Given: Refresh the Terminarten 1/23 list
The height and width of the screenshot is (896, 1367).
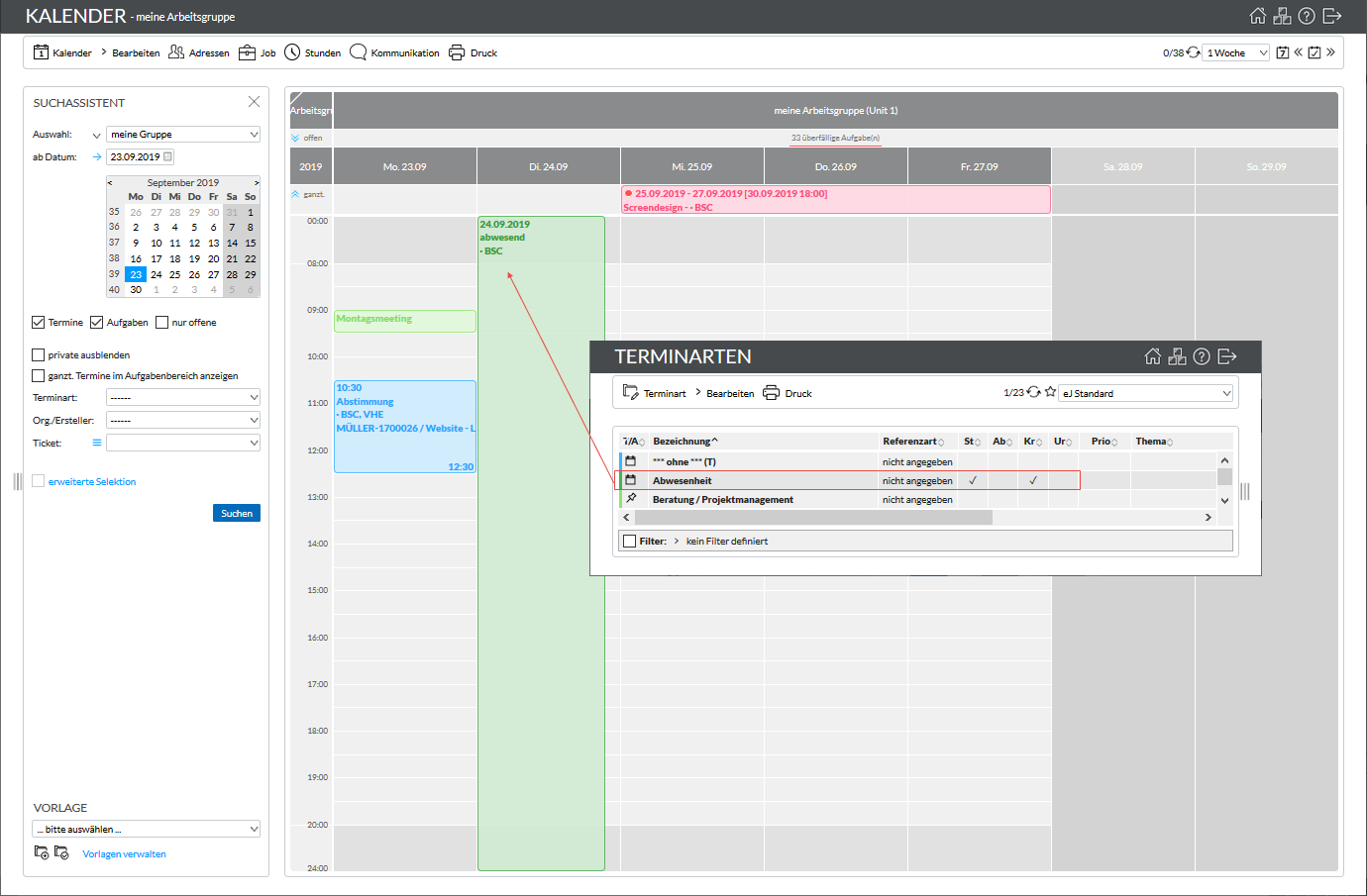Looking at the screenshot, I should coord(1034,392).
